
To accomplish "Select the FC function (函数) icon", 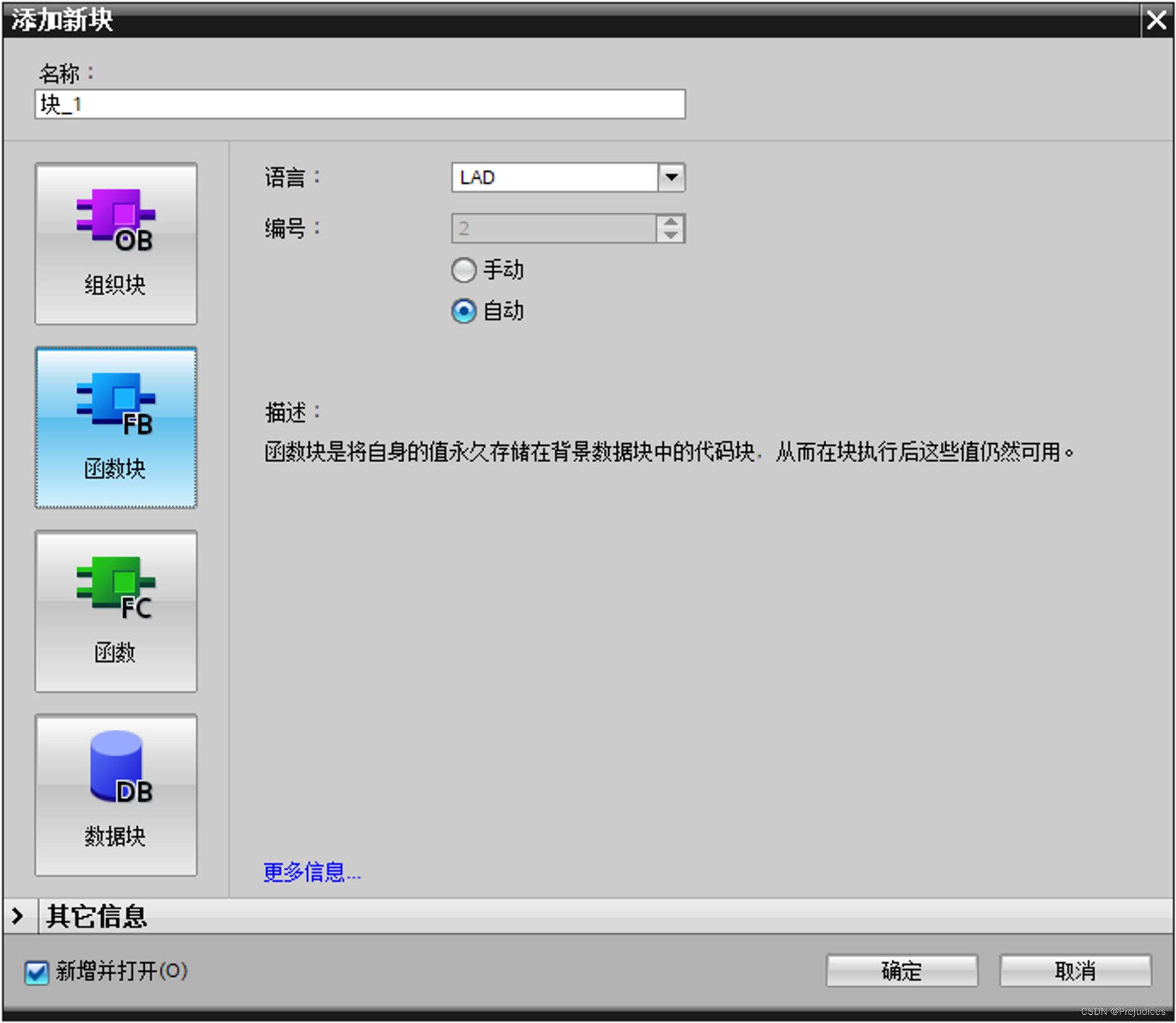I will pos(116,611).
